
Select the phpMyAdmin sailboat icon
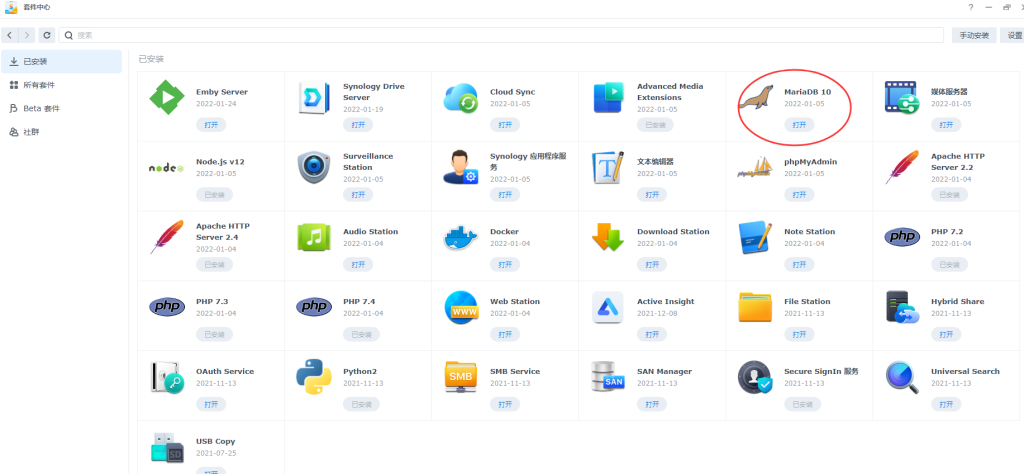[756, 168]
